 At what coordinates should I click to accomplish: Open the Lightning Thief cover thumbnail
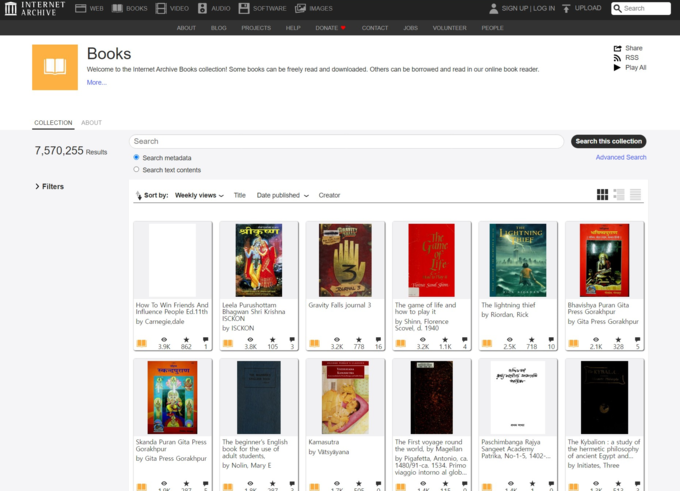pyautogui.click(x=518, y=260)
